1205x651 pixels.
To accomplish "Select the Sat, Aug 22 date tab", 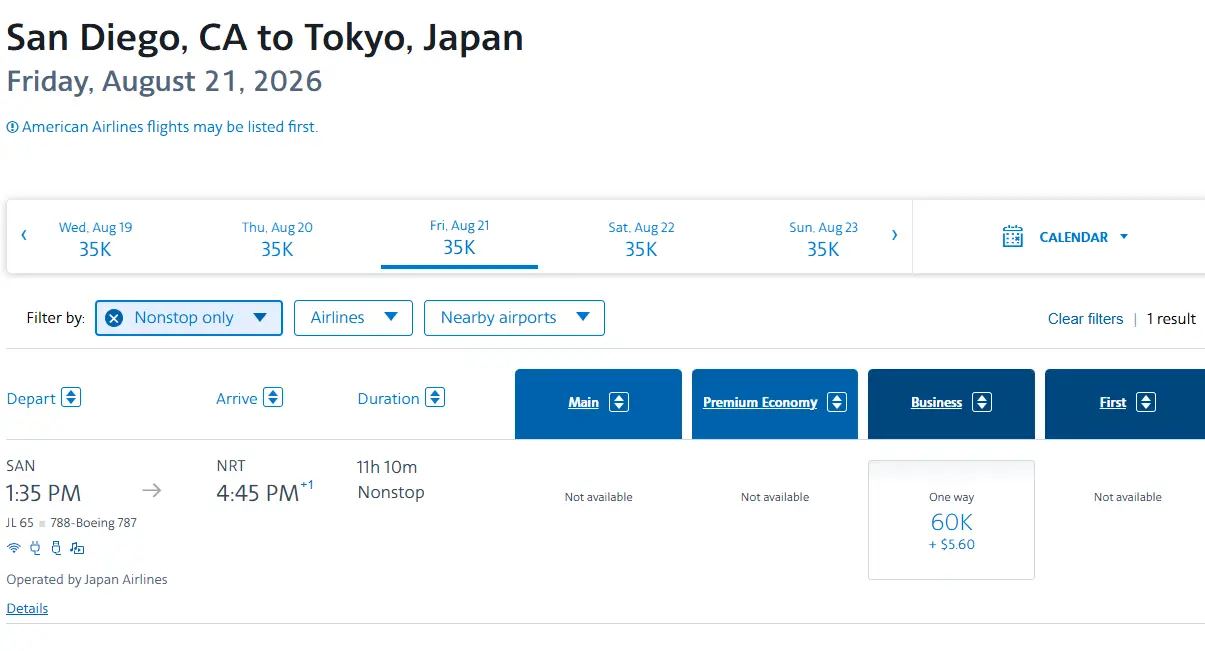I will 641,238.
